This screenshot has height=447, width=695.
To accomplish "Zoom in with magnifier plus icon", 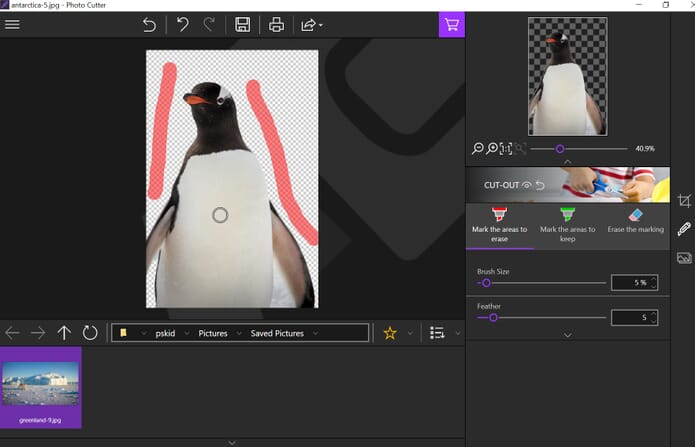I will point(492,149).
